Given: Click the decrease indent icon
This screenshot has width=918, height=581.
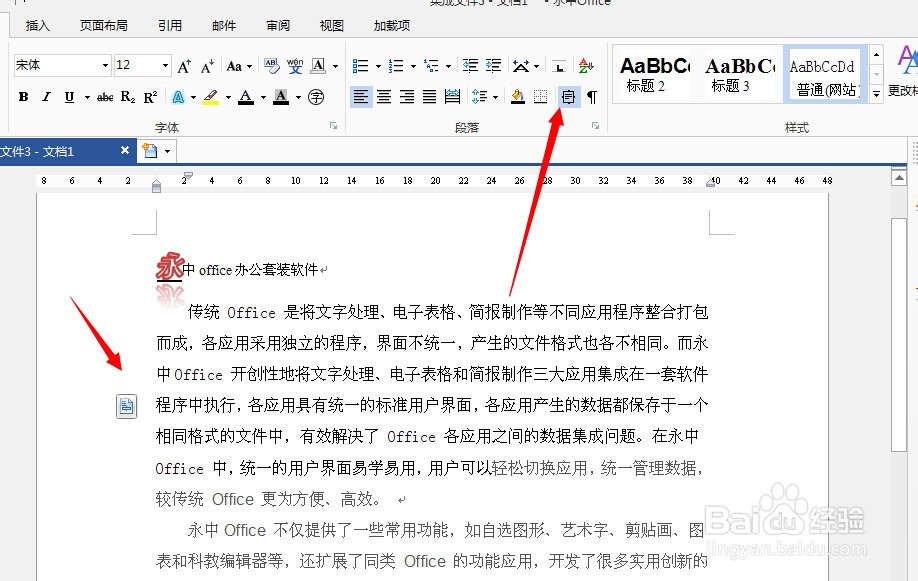Looking at the screenshot, I should pos(470,66).
